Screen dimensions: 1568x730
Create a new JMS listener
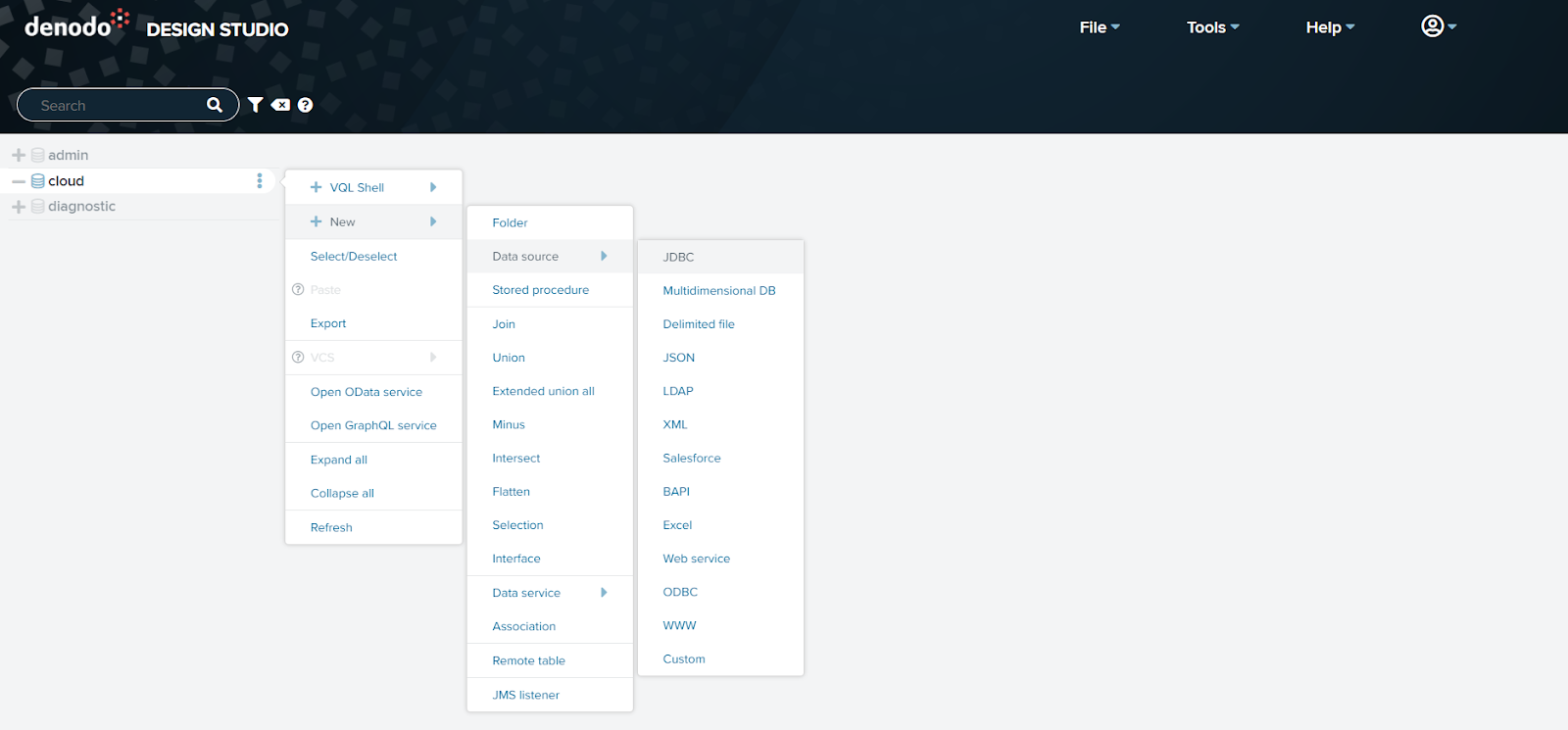pos(550,695)
